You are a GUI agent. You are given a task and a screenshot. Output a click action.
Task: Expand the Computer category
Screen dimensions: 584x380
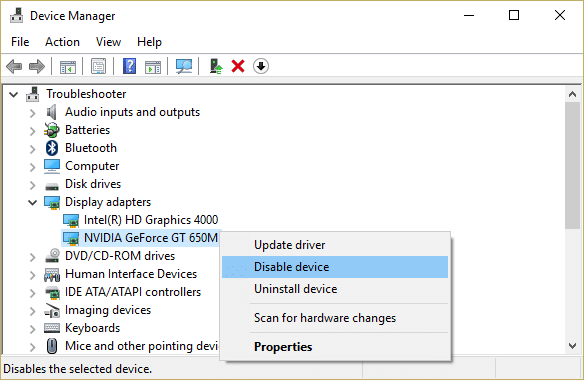tap(33, 167)
